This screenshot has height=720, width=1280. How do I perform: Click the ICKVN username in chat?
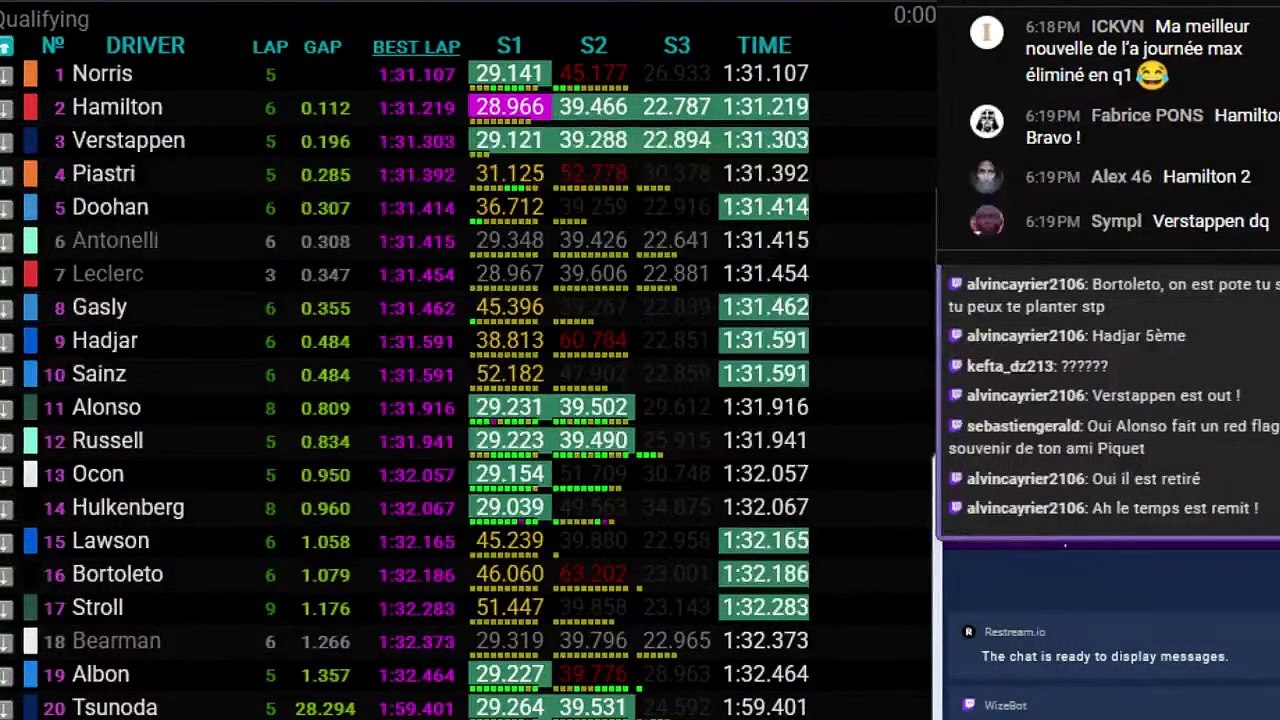(x=1117, y=27)
